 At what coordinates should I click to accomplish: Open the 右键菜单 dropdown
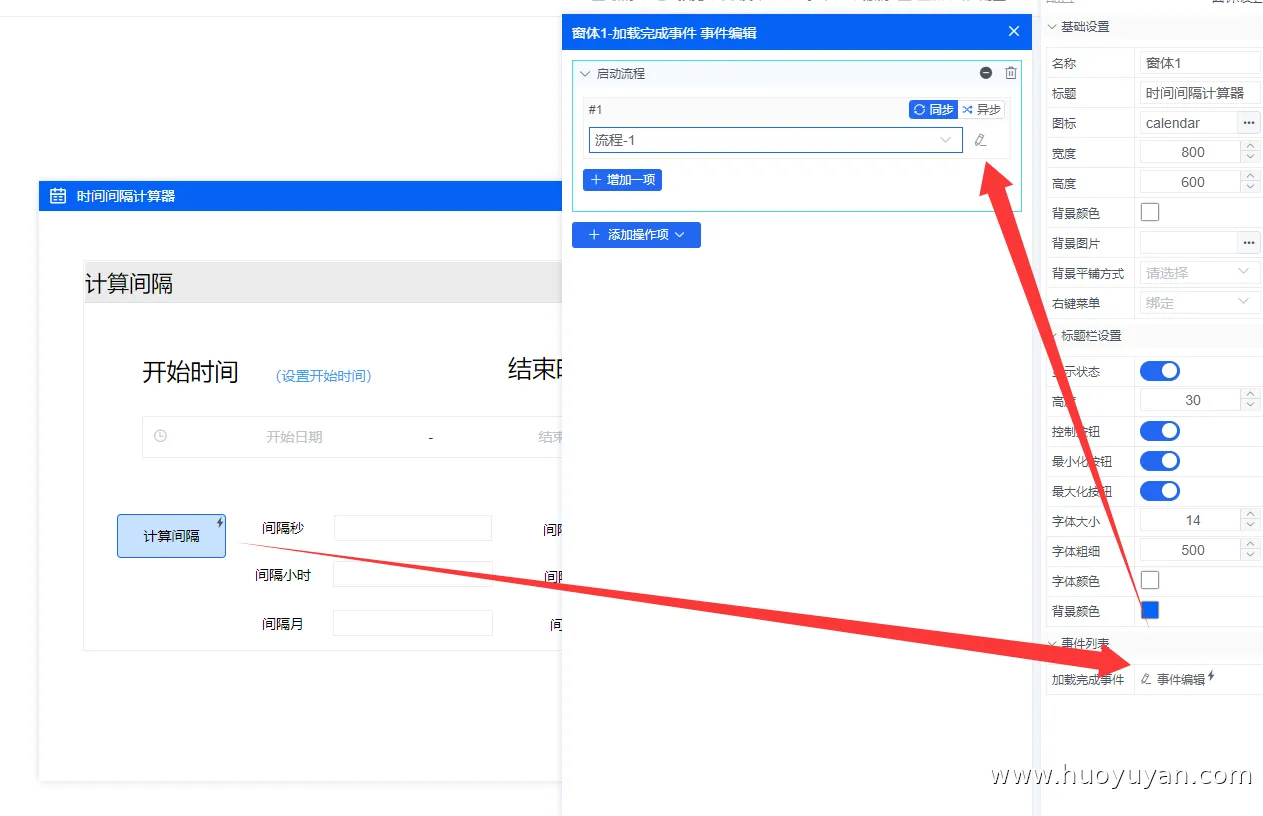[x=1200, y=303]
